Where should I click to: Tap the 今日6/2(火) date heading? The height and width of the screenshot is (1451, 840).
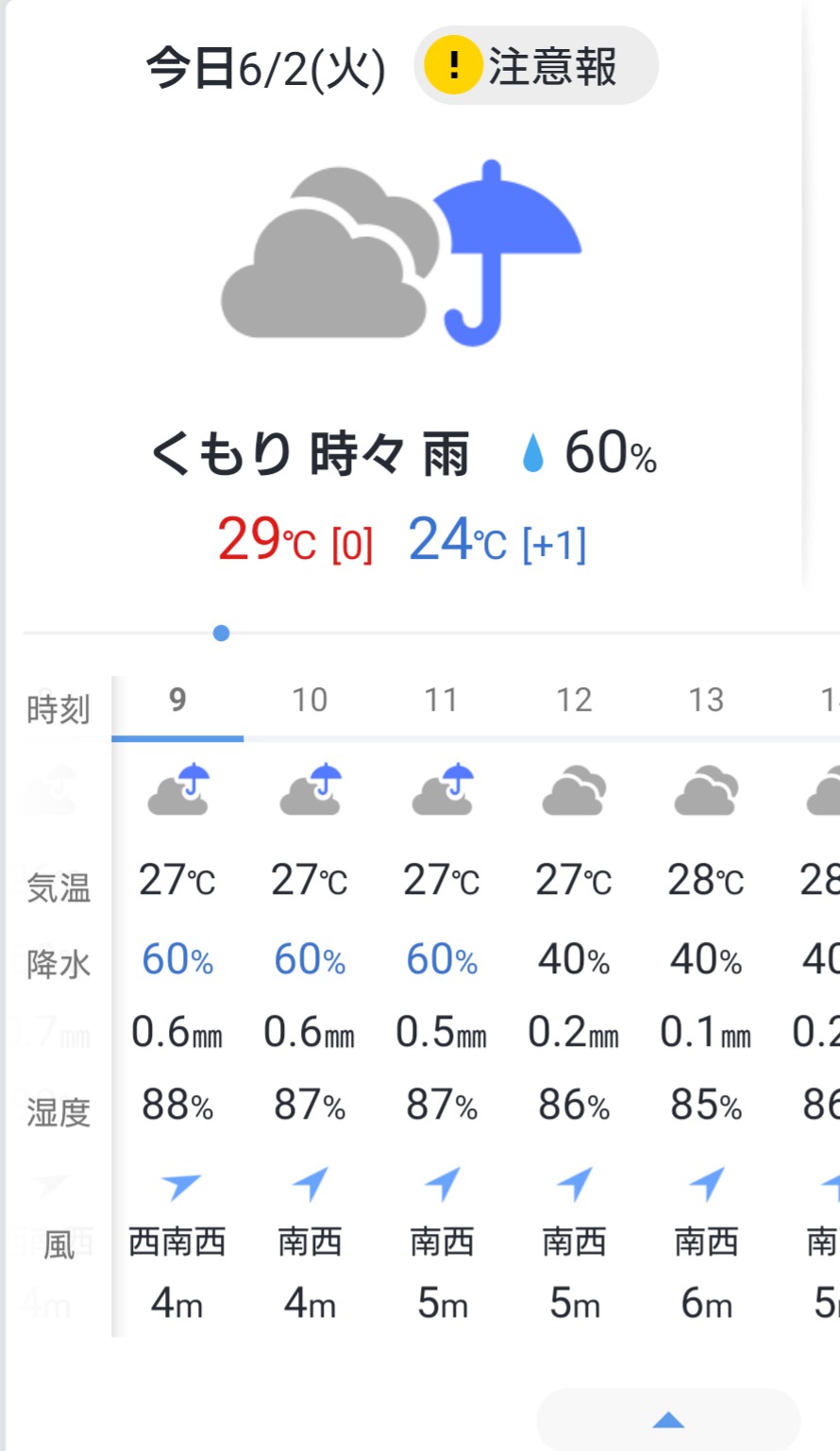pos(265,69)
